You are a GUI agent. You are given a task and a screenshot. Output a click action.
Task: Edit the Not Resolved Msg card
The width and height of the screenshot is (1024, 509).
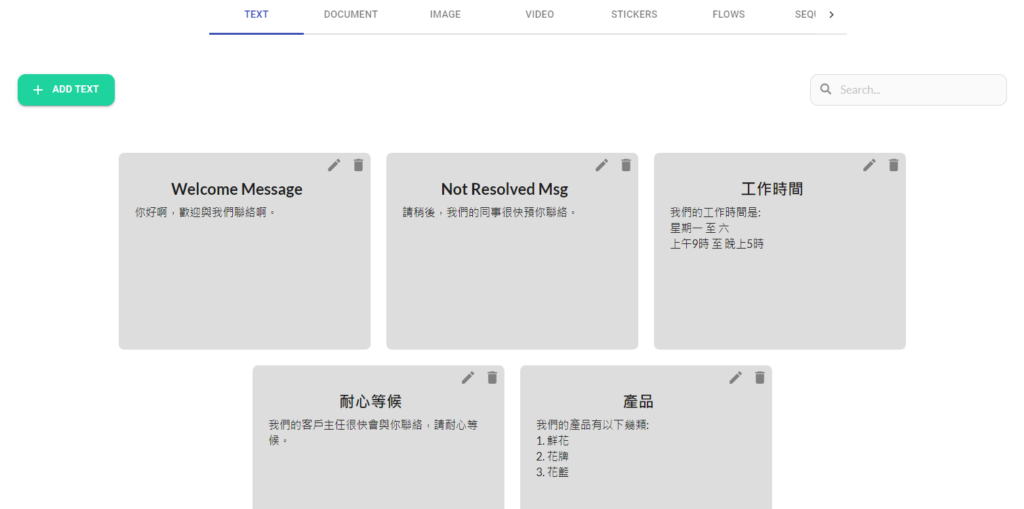(x=602, y=165)
